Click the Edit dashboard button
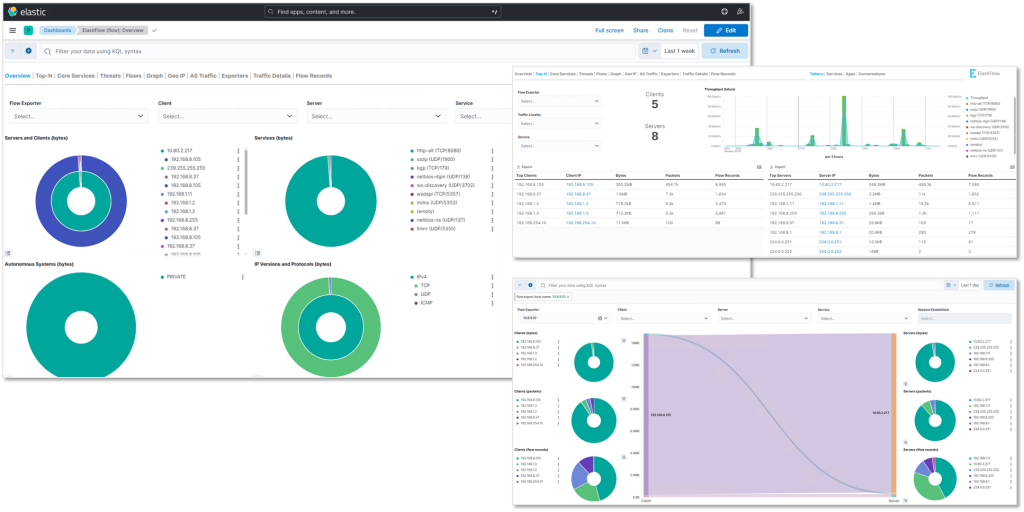 click(726, 31)
